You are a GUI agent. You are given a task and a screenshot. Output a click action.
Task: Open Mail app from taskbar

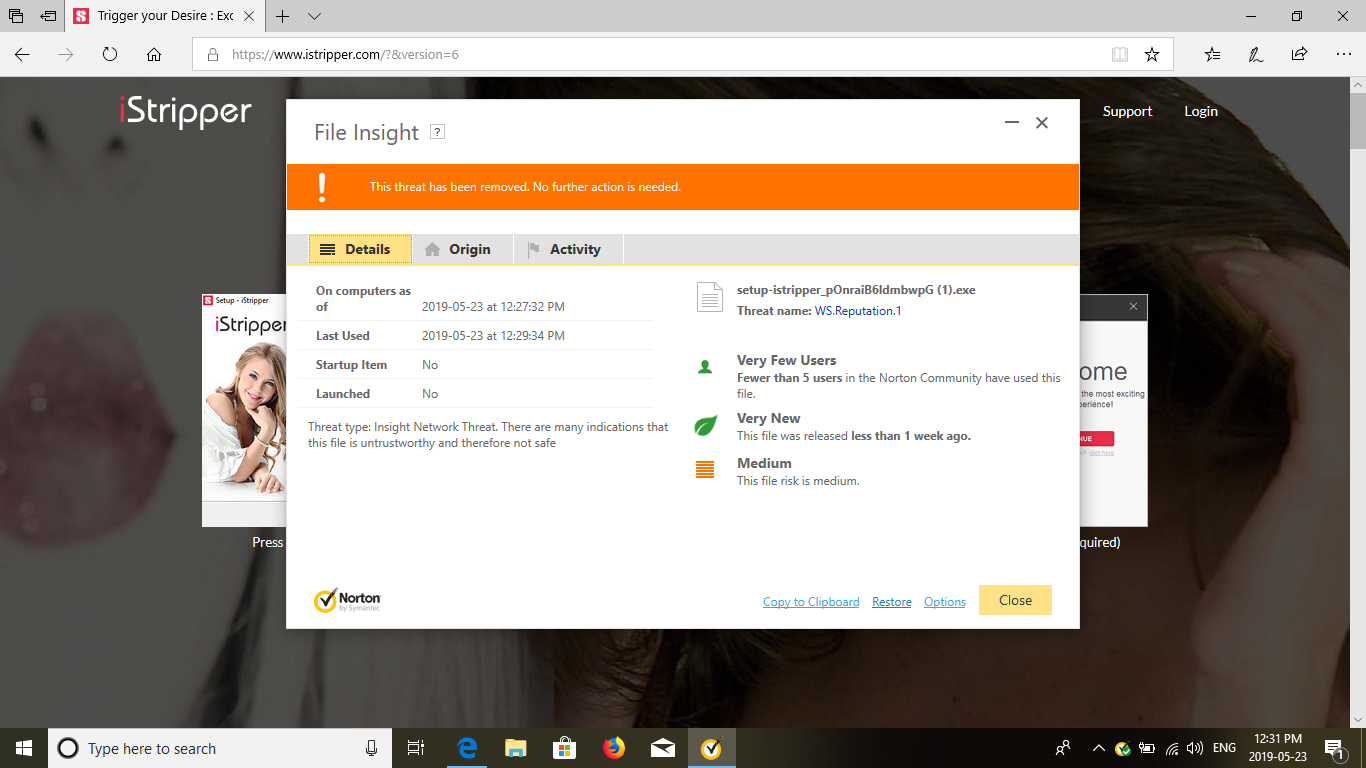tap(662, 748)
